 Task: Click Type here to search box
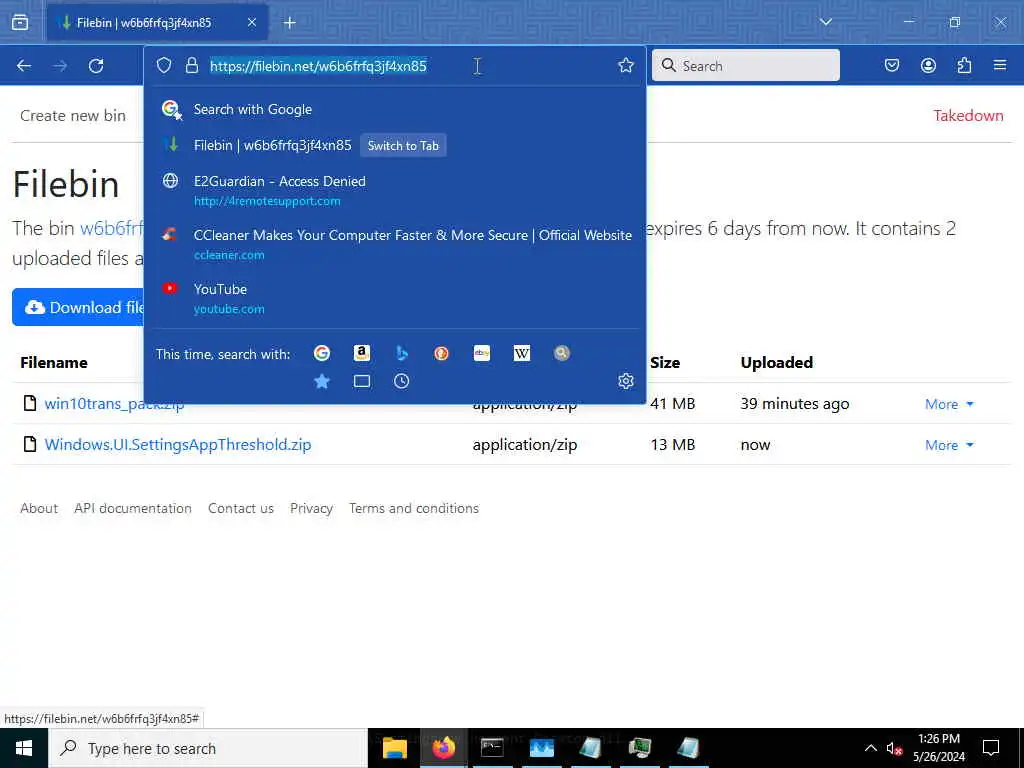point(208,748)
